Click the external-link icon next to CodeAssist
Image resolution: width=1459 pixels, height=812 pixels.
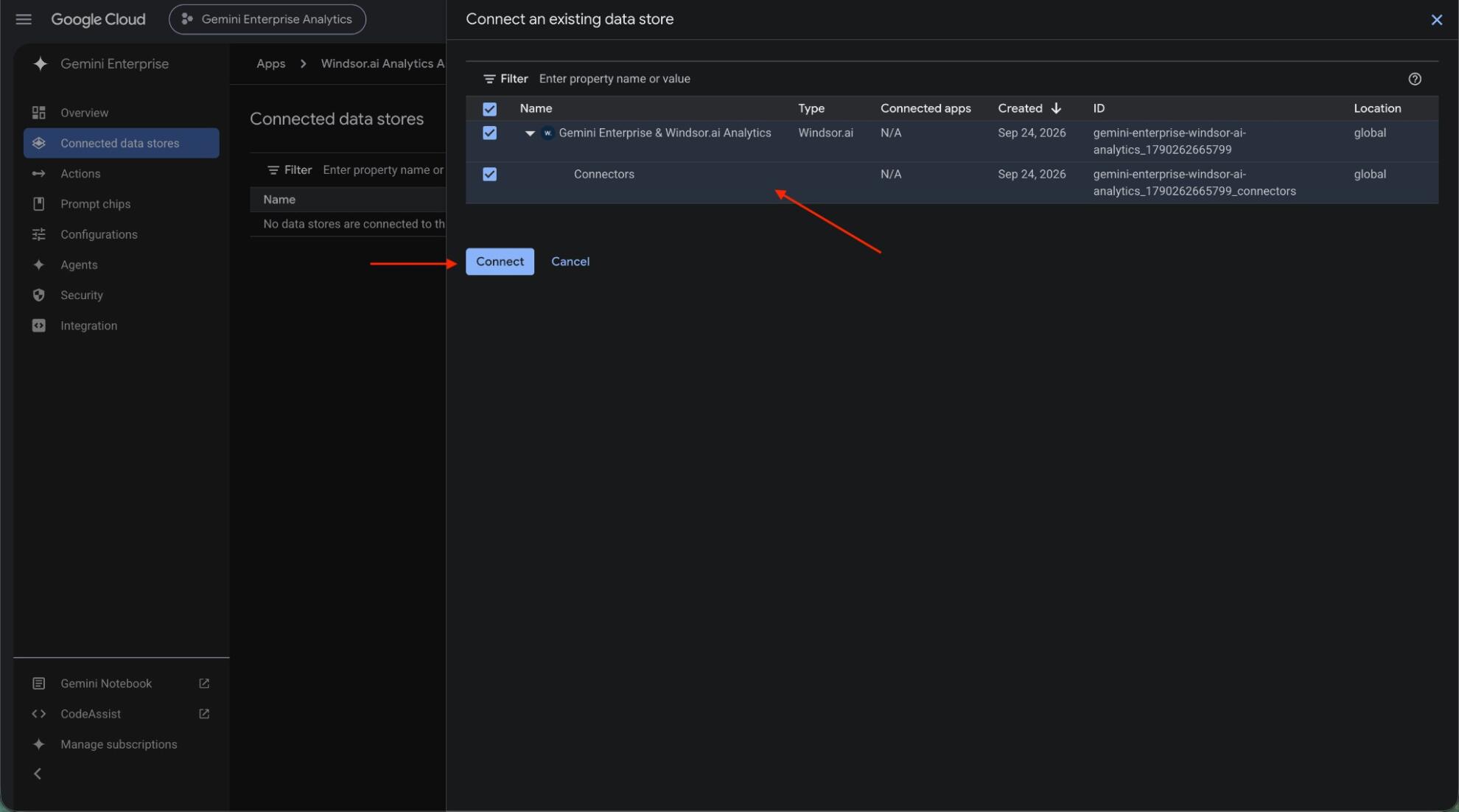204,714
